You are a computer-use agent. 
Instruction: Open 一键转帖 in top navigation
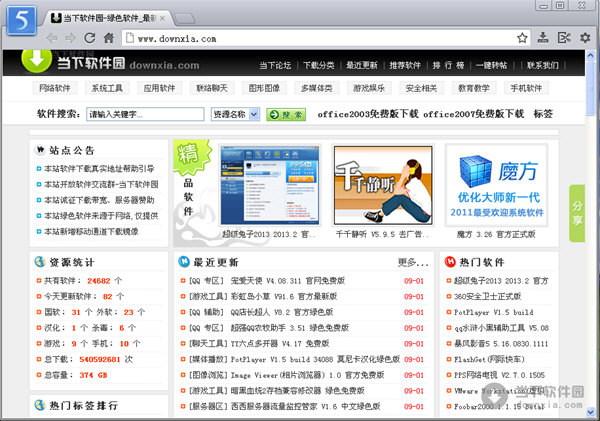click(x=491, y=65)
